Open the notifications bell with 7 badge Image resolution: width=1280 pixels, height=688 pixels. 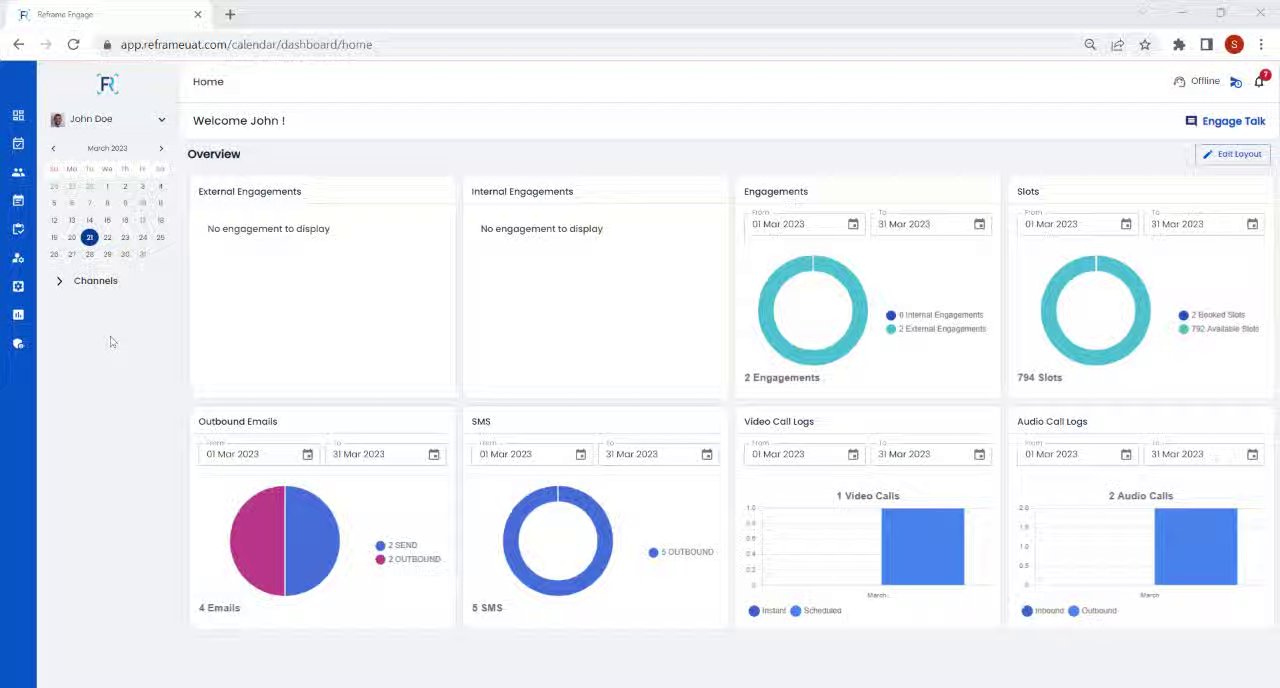(x=1260, y=81)
